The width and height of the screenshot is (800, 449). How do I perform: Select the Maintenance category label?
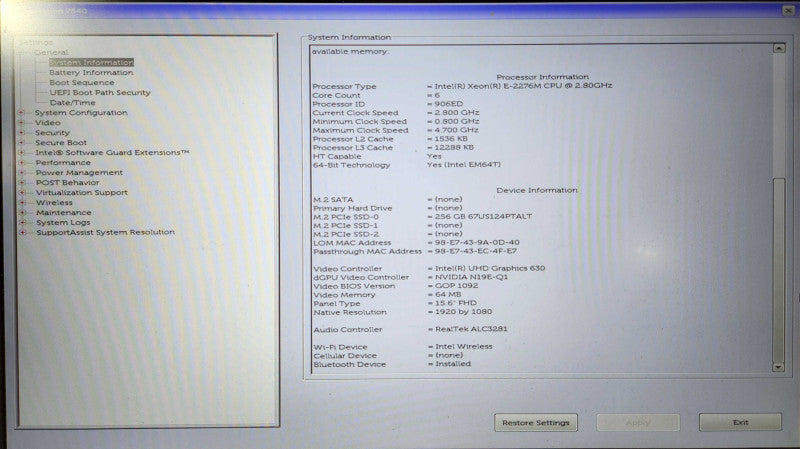click(63, 212)
